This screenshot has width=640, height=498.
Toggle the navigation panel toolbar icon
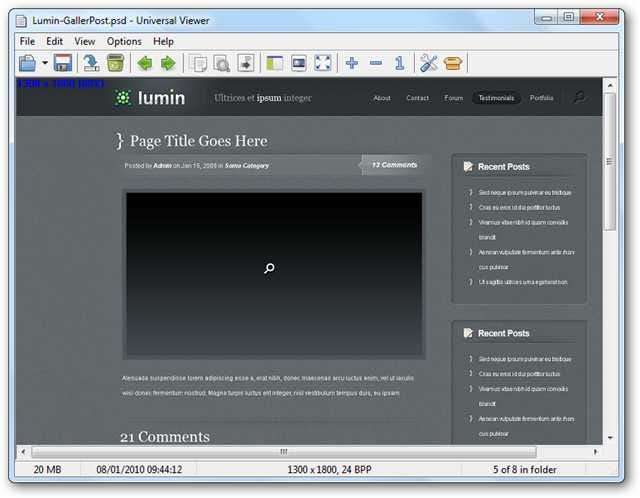pos(275,63)
